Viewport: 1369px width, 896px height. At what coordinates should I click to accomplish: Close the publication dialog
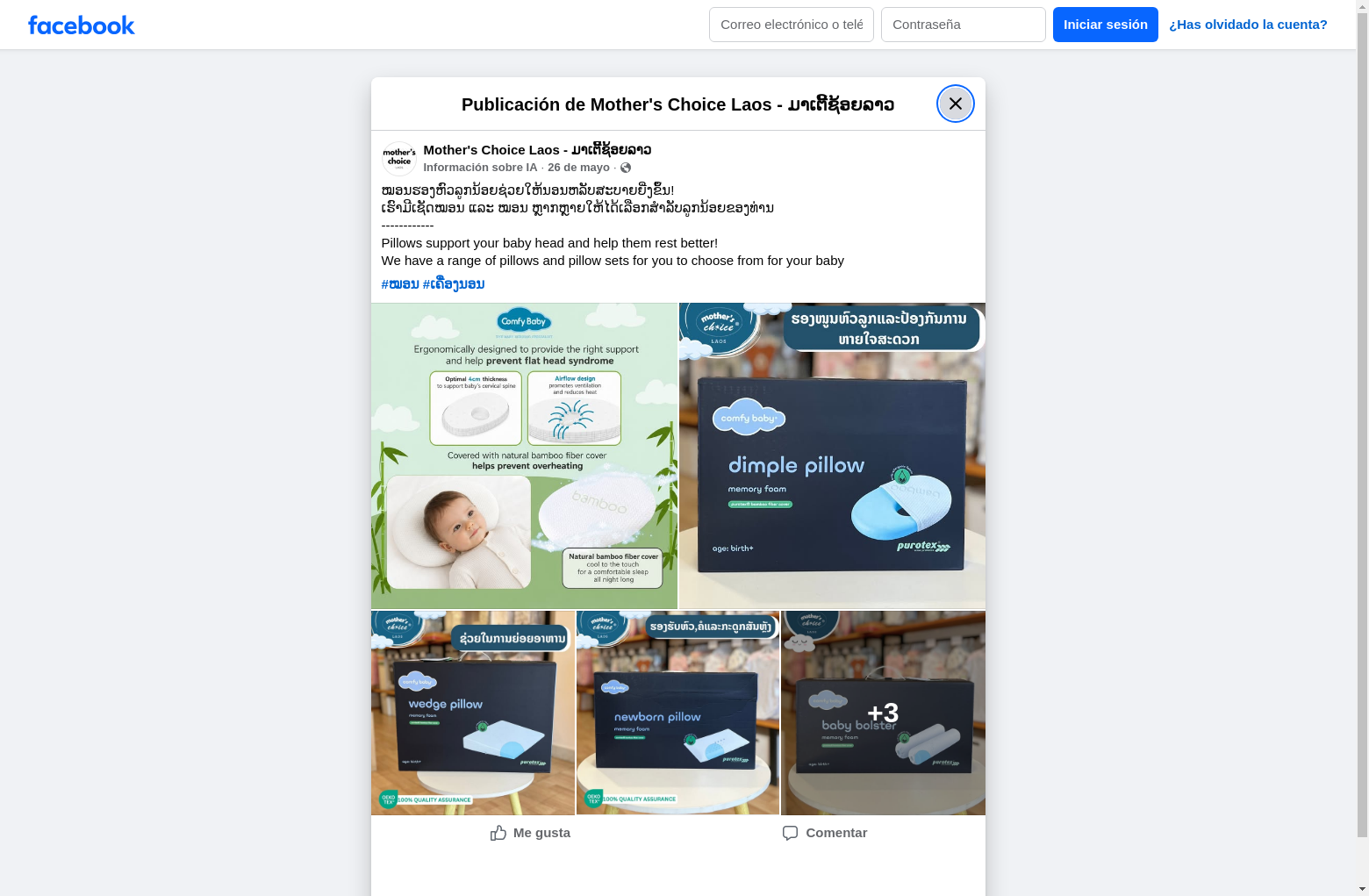tap(956, 104)
